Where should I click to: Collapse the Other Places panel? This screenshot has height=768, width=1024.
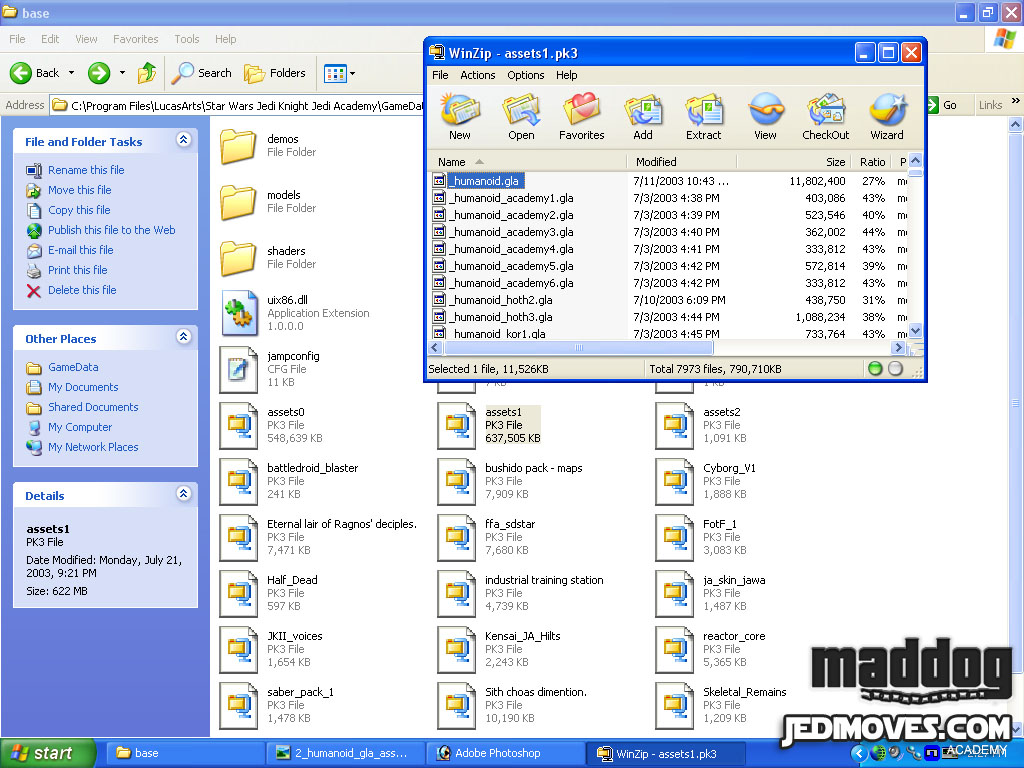184,337
